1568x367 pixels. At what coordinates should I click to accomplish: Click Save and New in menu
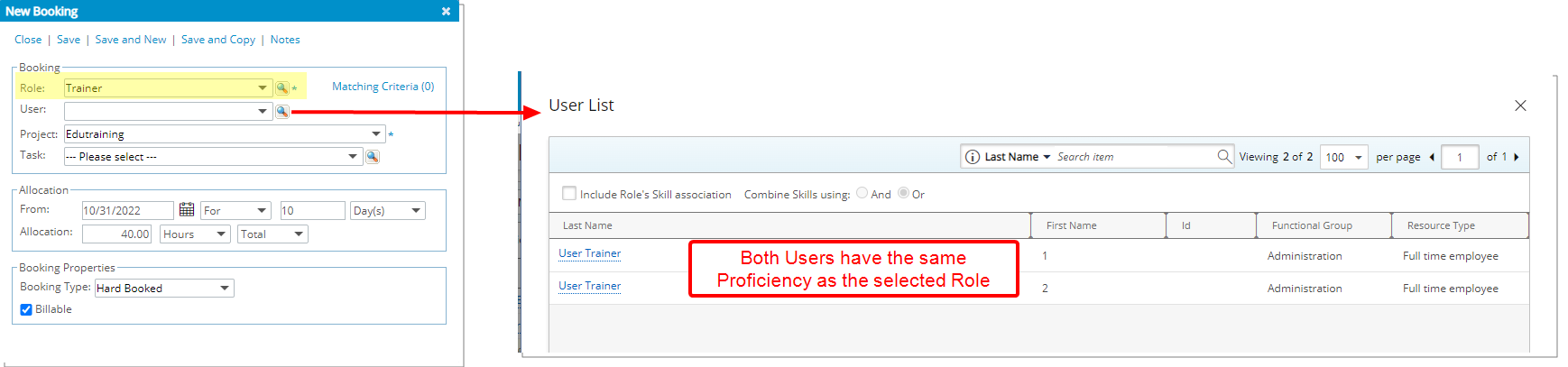(131, 40)
